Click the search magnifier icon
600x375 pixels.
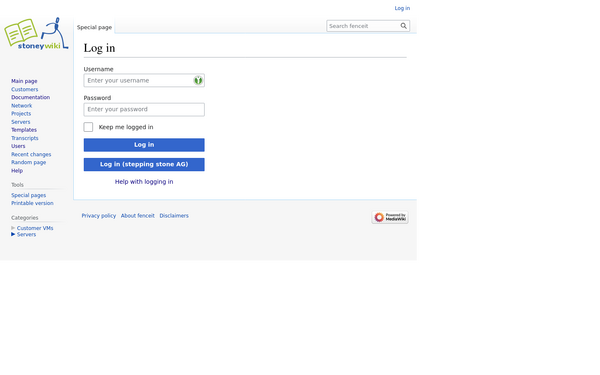403,26
